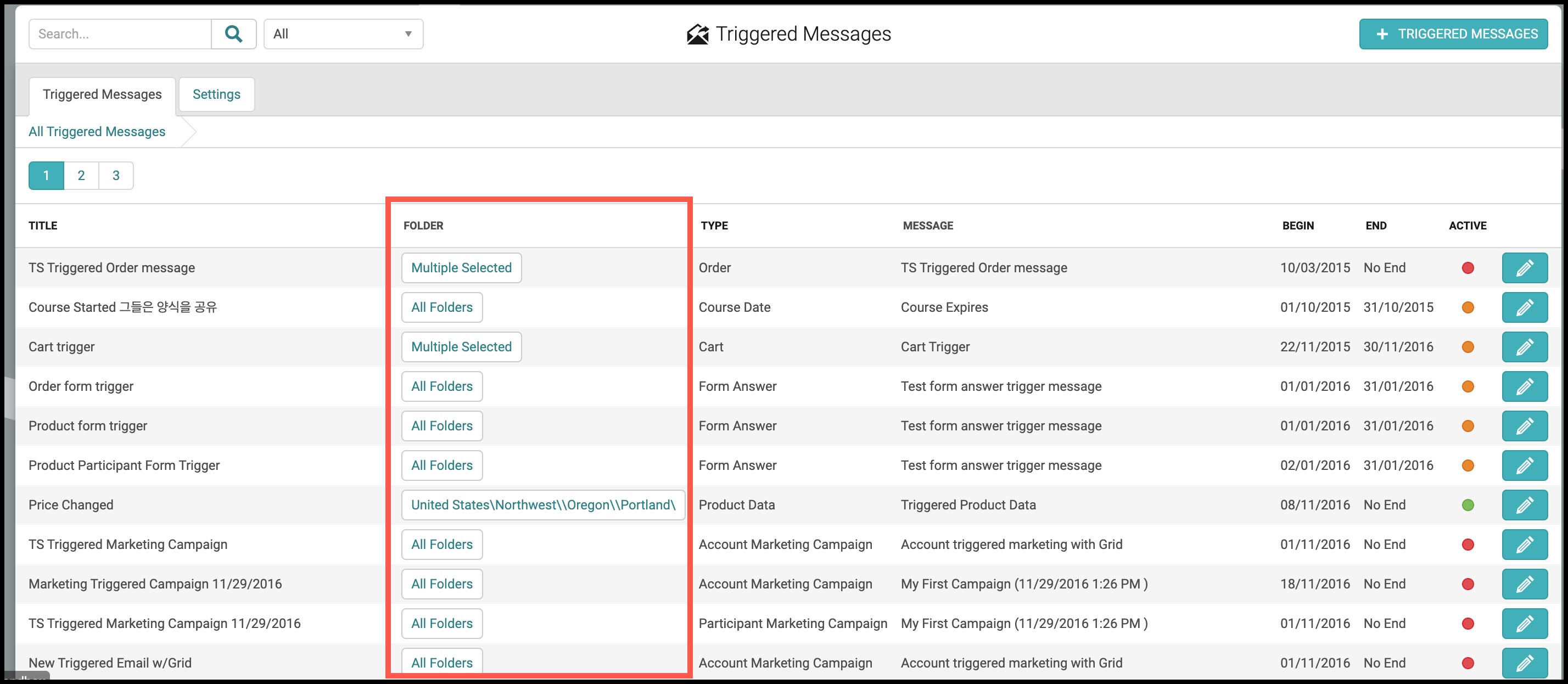Click the ACTIVE column header
The height and width of the screenshot is (684, 1568).
(x=1467, y=226)
